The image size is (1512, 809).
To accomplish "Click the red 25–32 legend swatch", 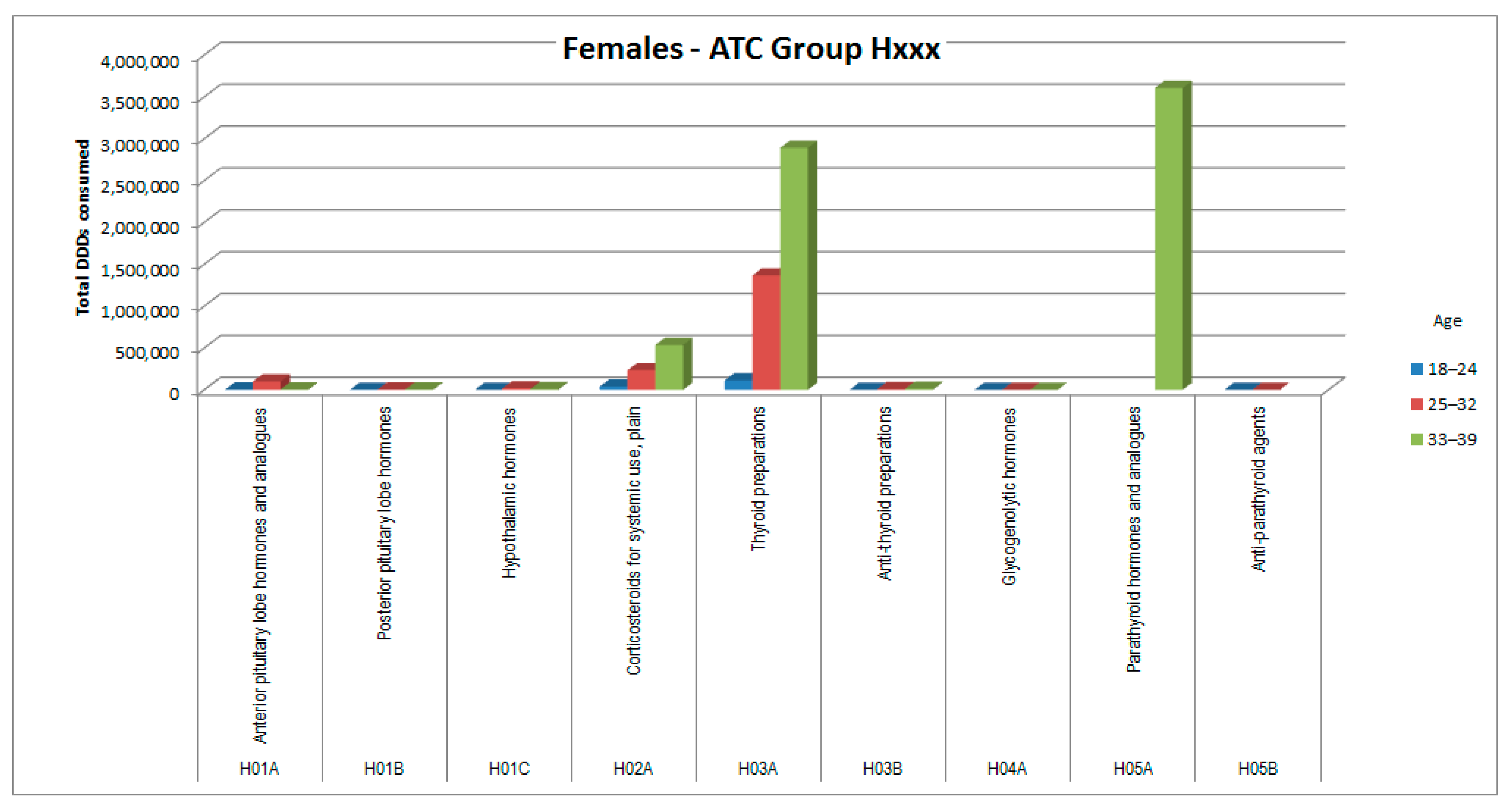I will click(1417, 404).
